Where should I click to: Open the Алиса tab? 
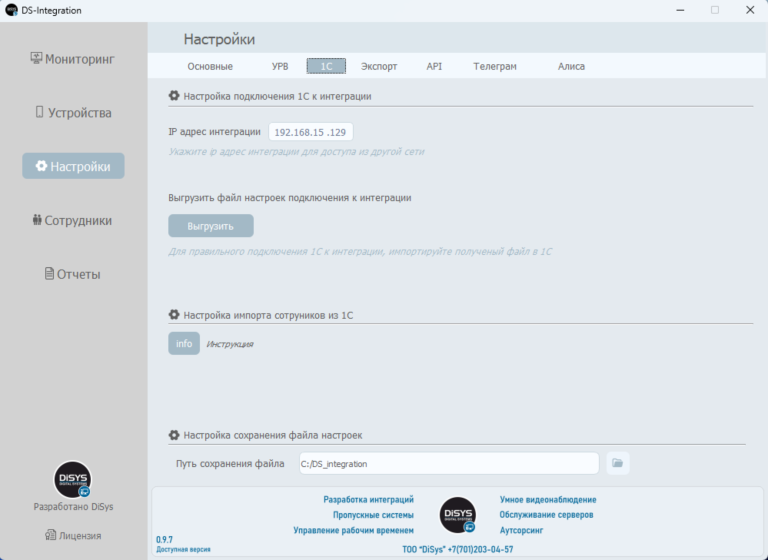click(571, 67)
